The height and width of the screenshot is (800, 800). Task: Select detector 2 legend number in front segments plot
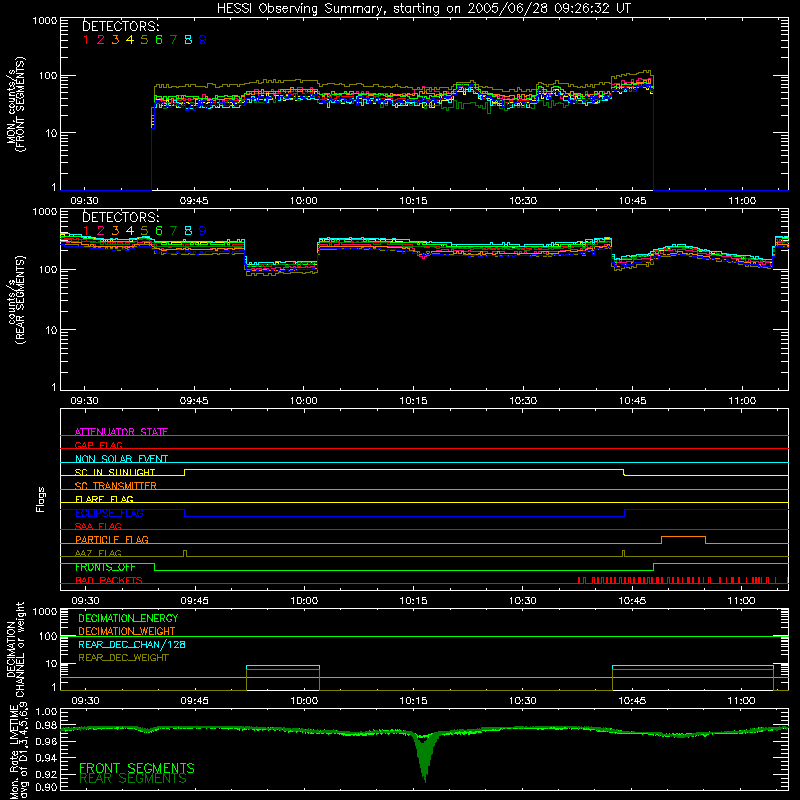pos(101,40)
